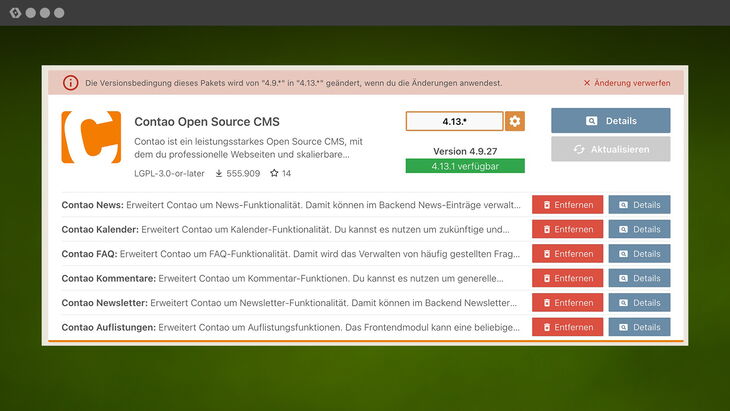730x411 pixels.
Task: Remove the Contao News package
Action: (x=567, y=205)
